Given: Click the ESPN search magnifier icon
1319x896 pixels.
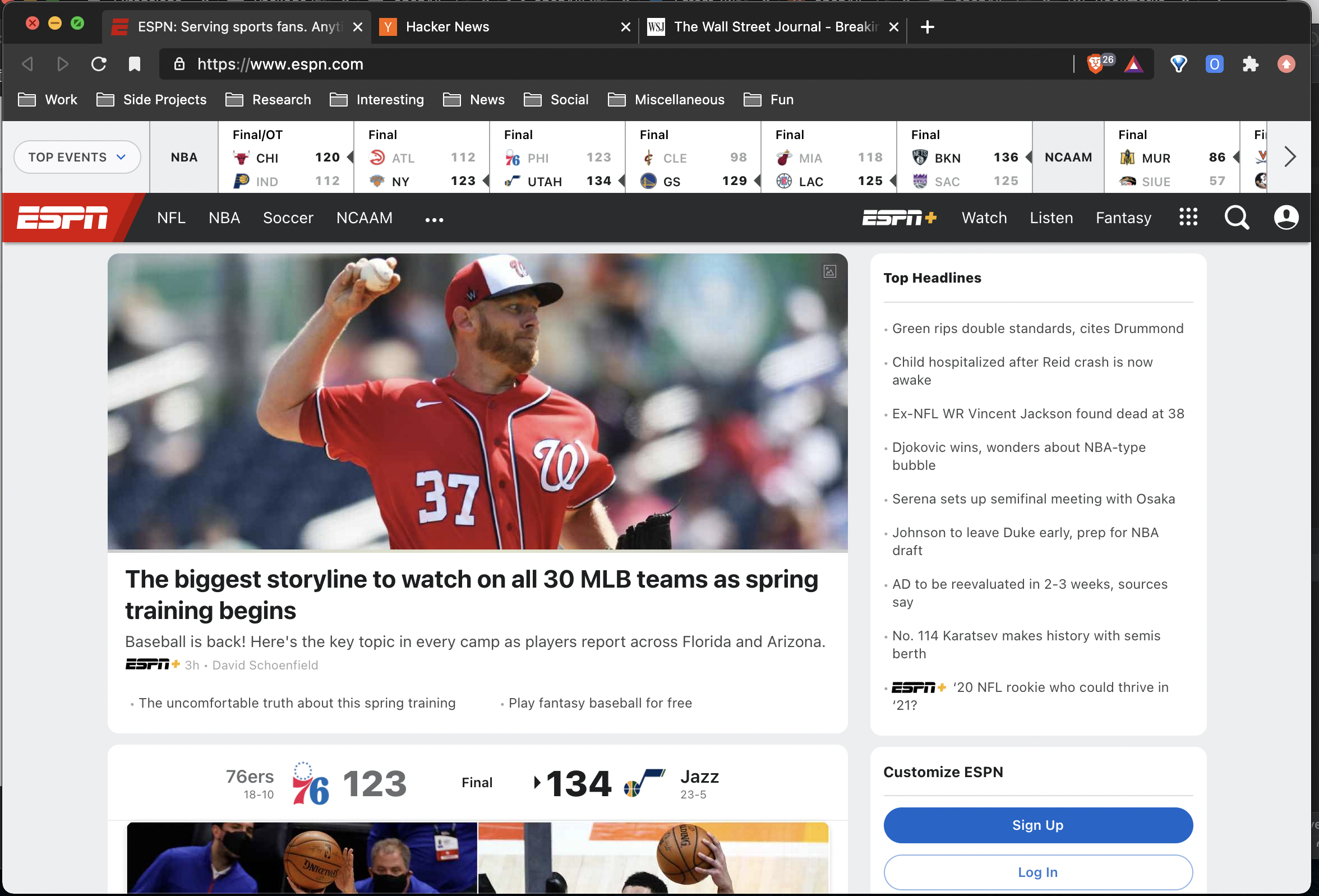Looking at the screenshot, I should click(x=1236, y=218).
